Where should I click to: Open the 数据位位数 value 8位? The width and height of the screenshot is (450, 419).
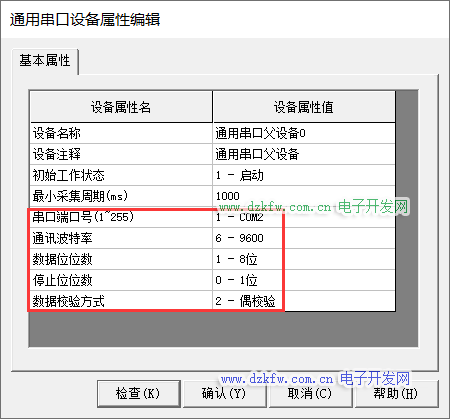(x=304, y=259)
